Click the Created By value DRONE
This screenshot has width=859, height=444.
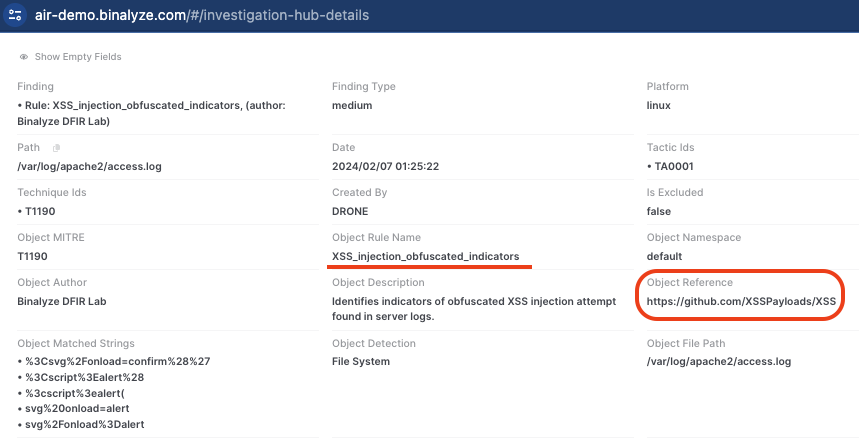[352, 211]
